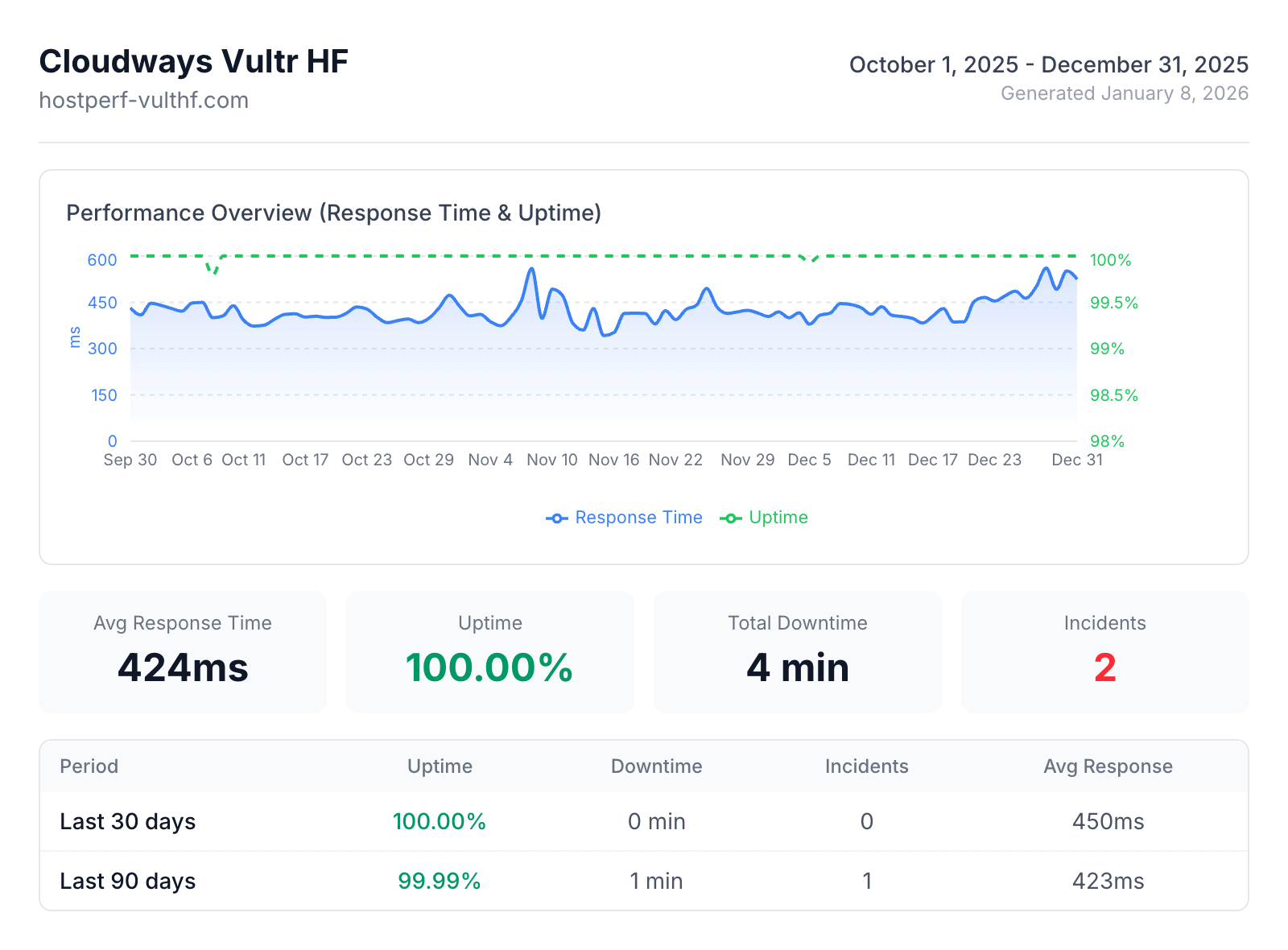Click the Performance Overview chart title
The height and width of the screenshot is (950, 1288).
[334, 213]
